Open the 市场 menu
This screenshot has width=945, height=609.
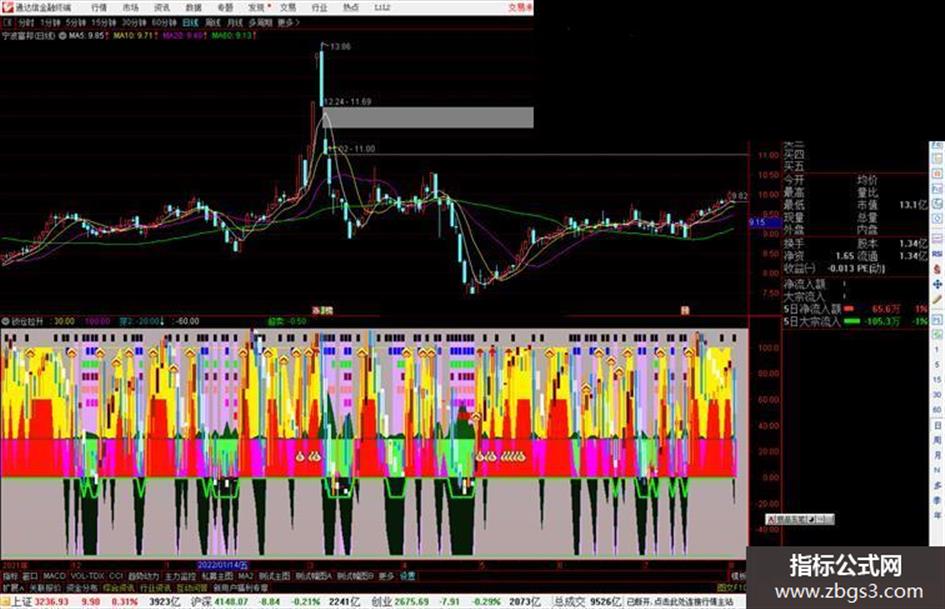130,8
